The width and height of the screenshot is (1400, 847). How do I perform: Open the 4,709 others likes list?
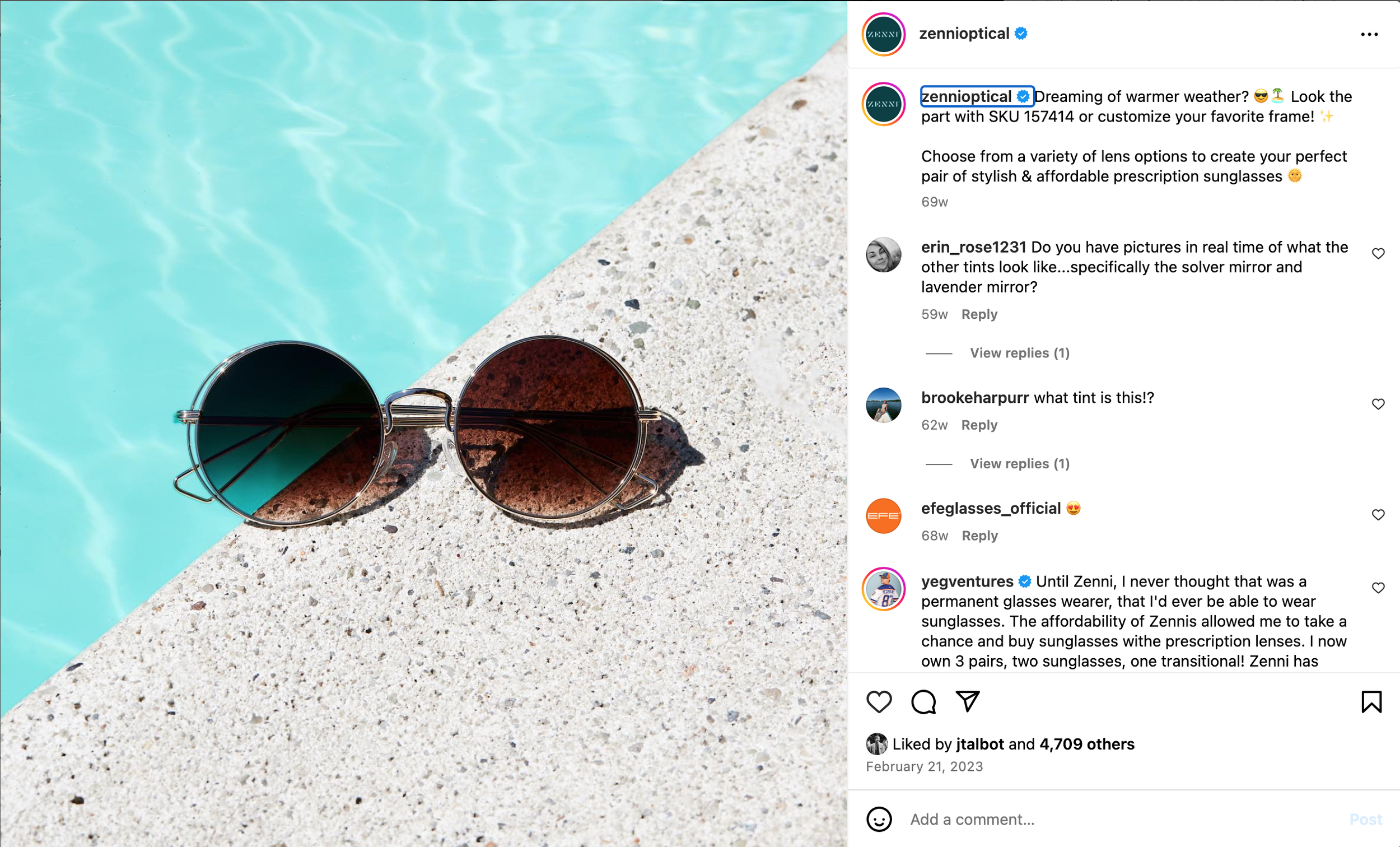click(x=1086, y=744)
